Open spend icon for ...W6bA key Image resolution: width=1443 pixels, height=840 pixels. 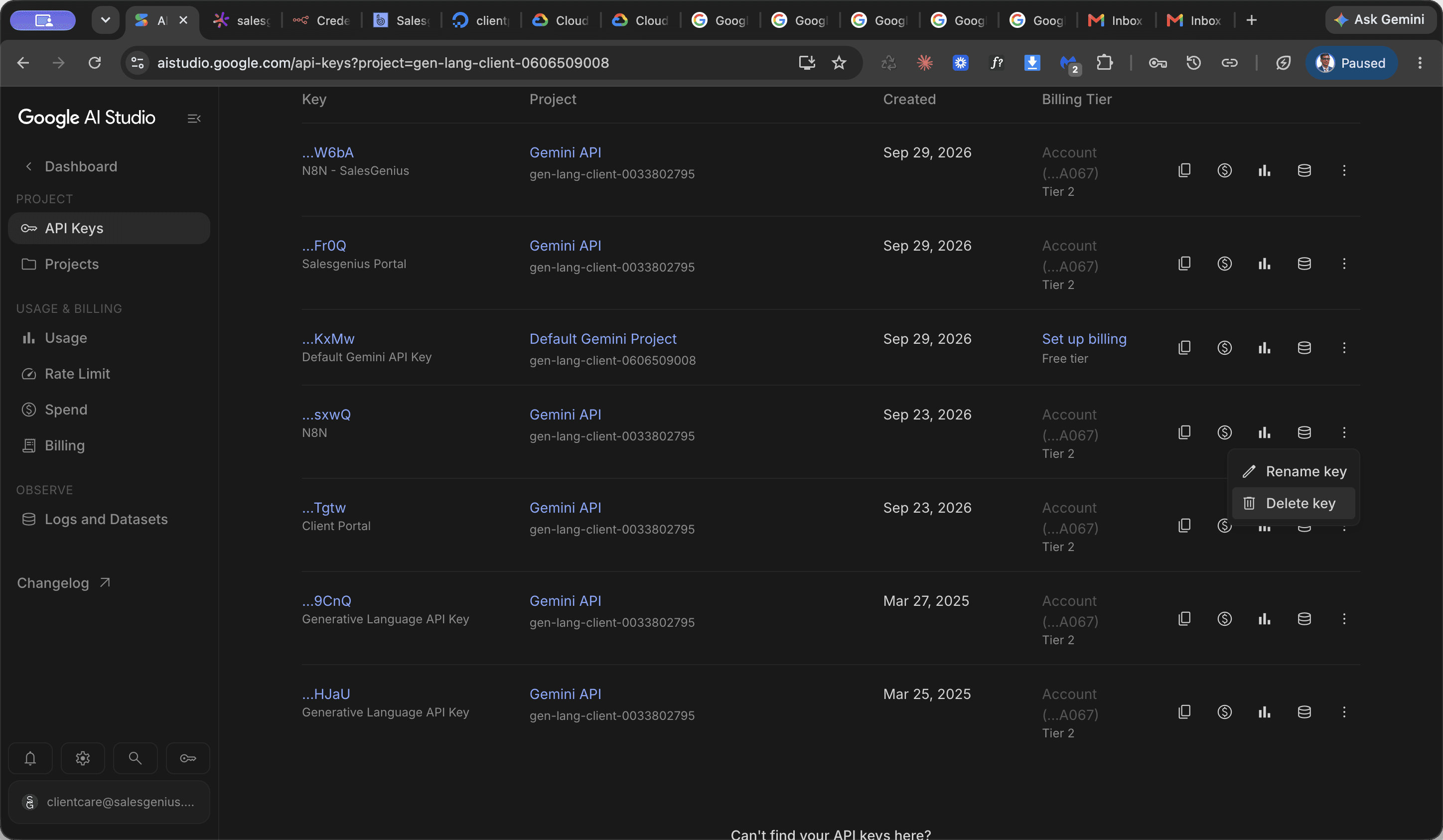pyautogui.click(x=1224, y=170)
